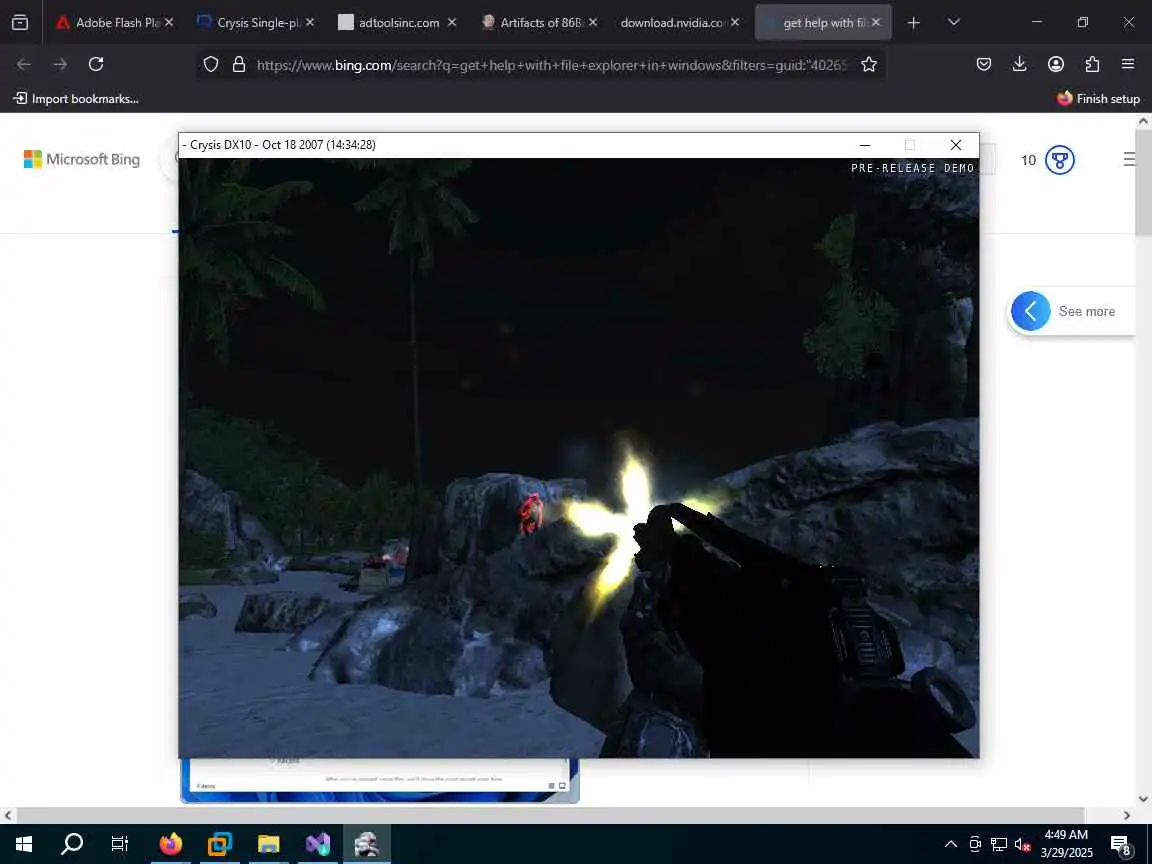Click the See more arrow button

(x=1031, y=312)
